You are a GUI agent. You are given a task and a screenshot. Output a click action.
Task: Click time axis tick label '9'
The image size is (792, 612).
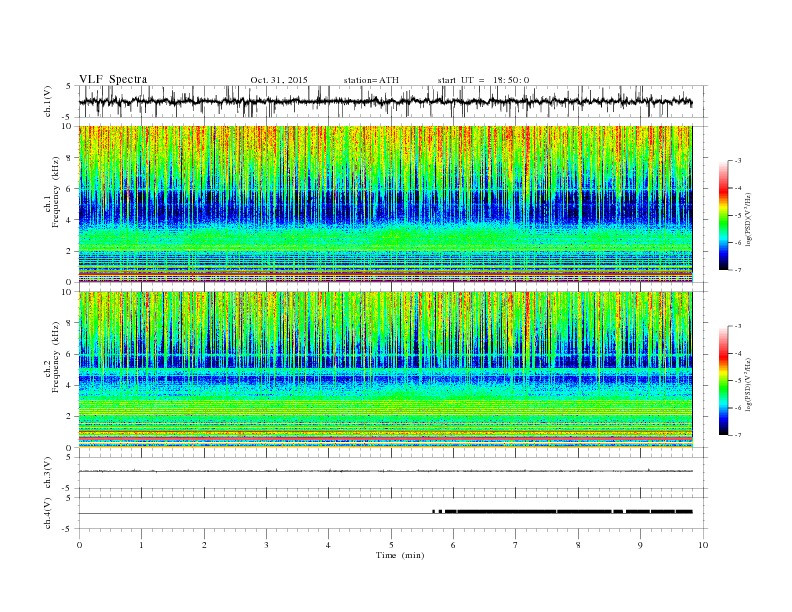tap(640, 545)
